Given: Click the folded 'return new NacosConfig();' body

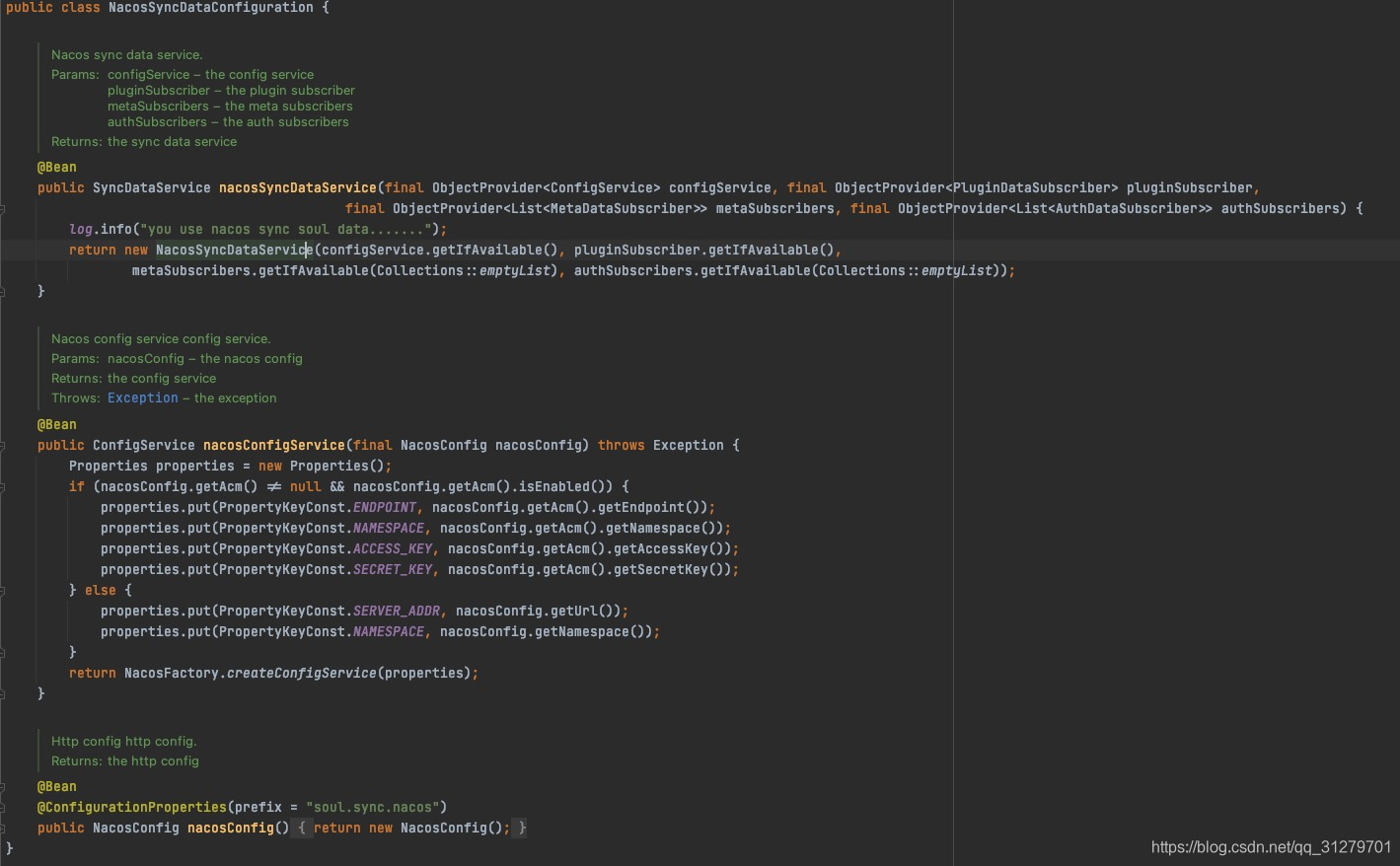Looking at the screenshot, I should click(x=412, y=828).
